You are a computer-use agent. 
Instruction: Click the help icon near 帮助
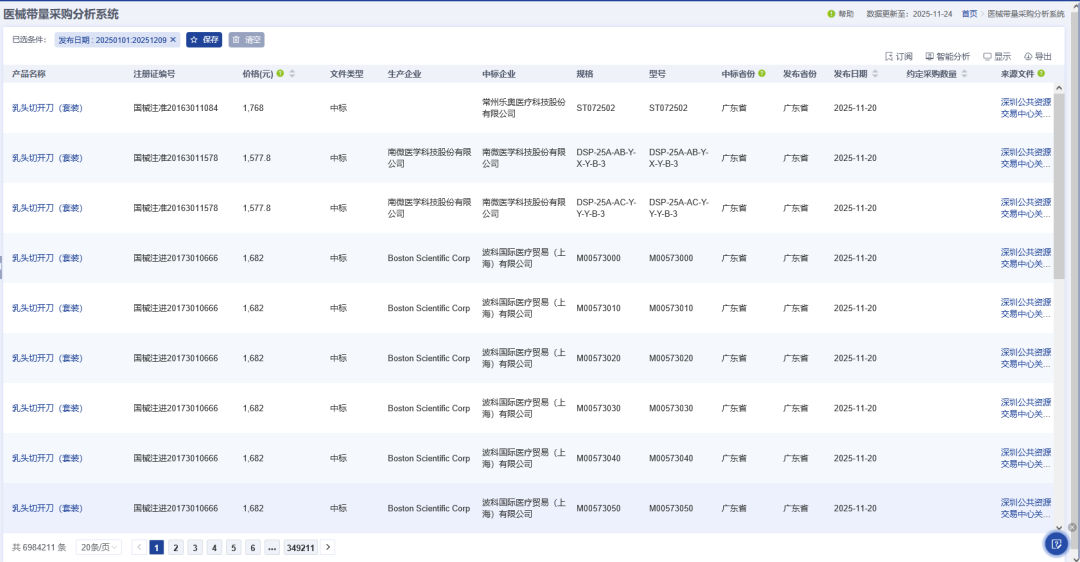click(x=831, y=14)
